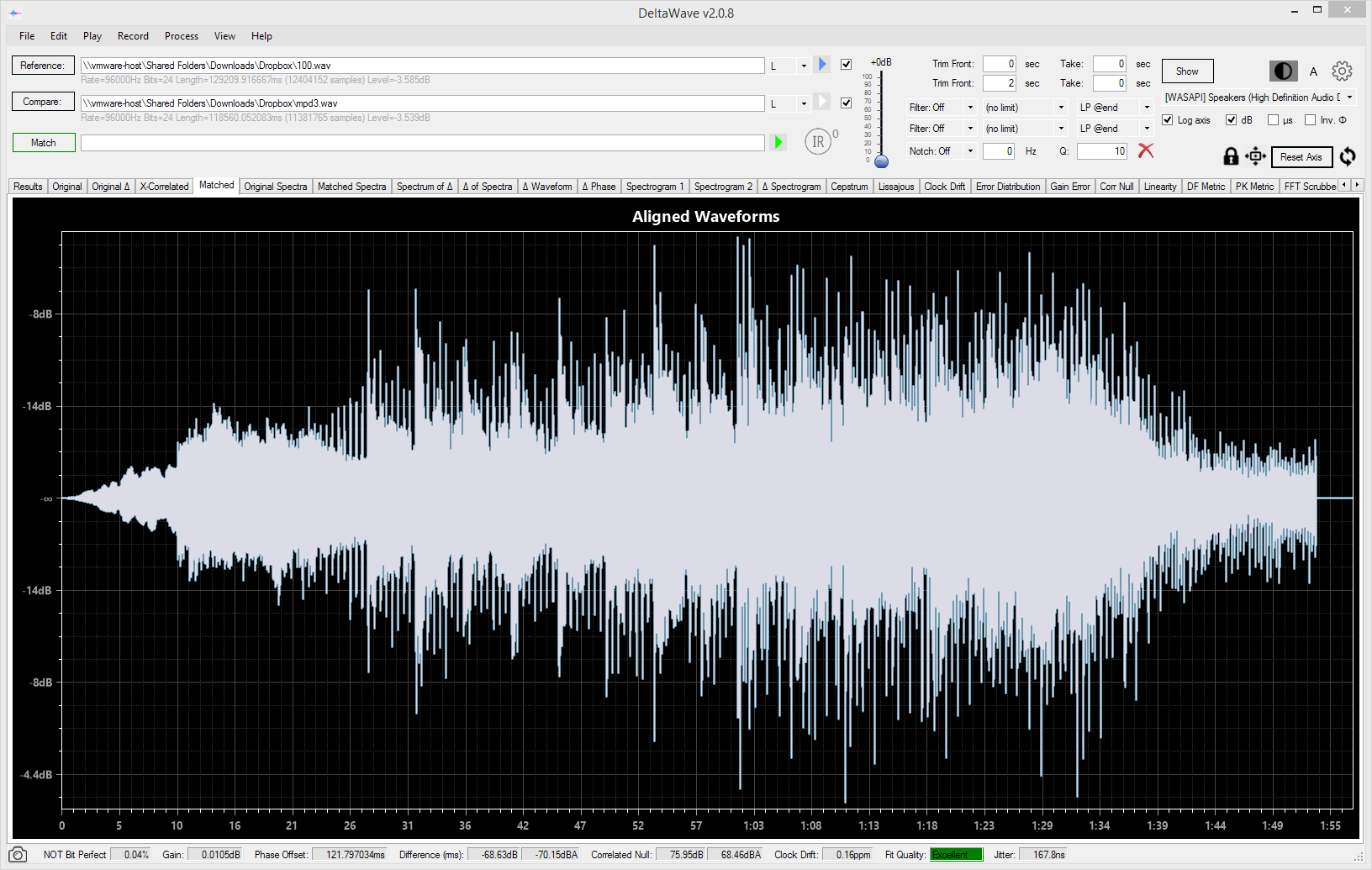Image resolution: width=1372 pixels, height=870 pixels.
Task: Enable the Inv. Φ checkbox
Action: tap(1310, 120)
